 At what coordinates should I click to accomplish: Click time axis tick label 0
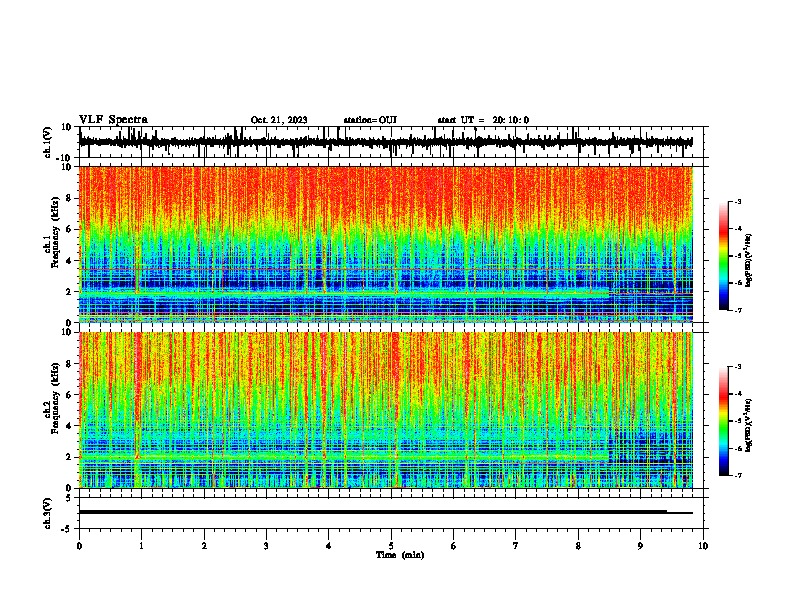pos(79,546)
